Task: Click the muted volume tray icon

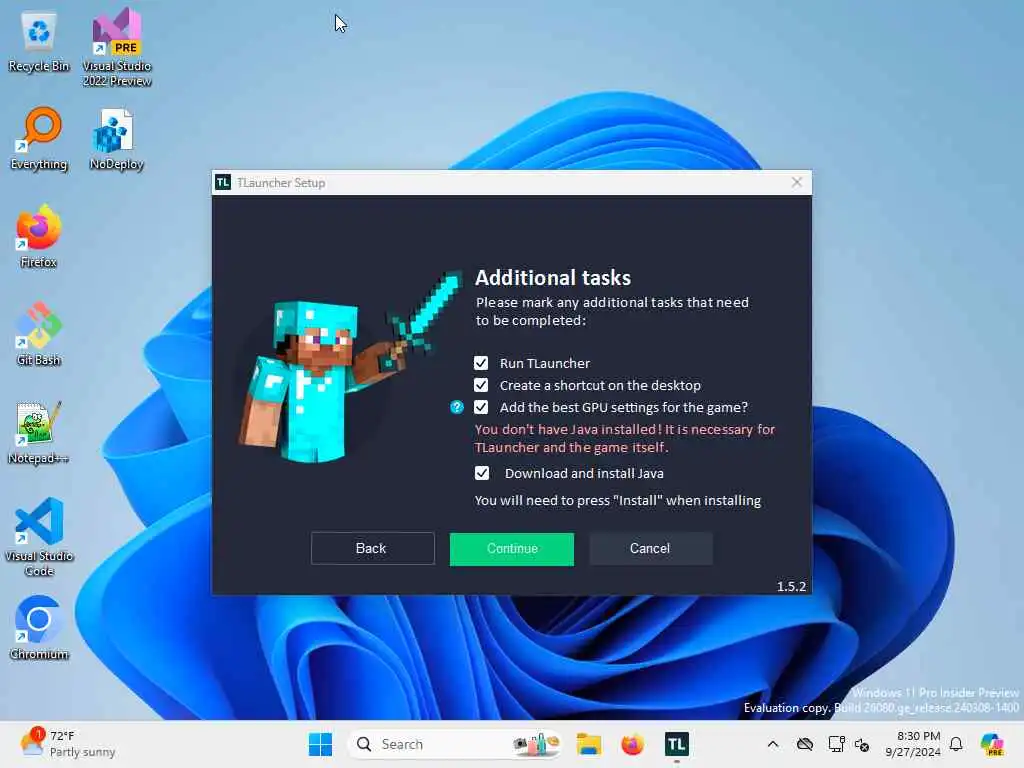Action: [862, 744]
